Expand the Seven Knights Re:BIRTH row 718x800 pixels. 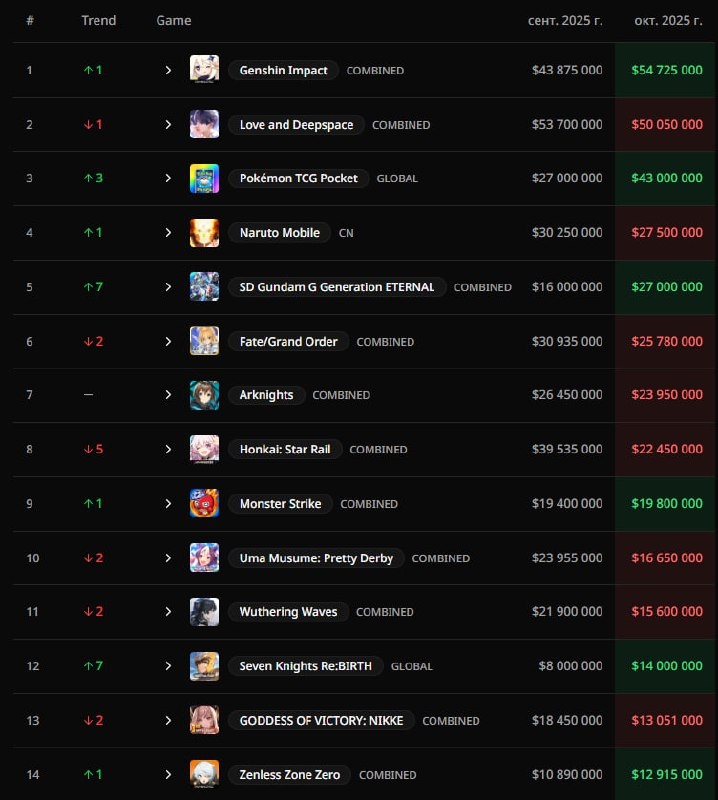pyautogui.click(x=168, y=666)
